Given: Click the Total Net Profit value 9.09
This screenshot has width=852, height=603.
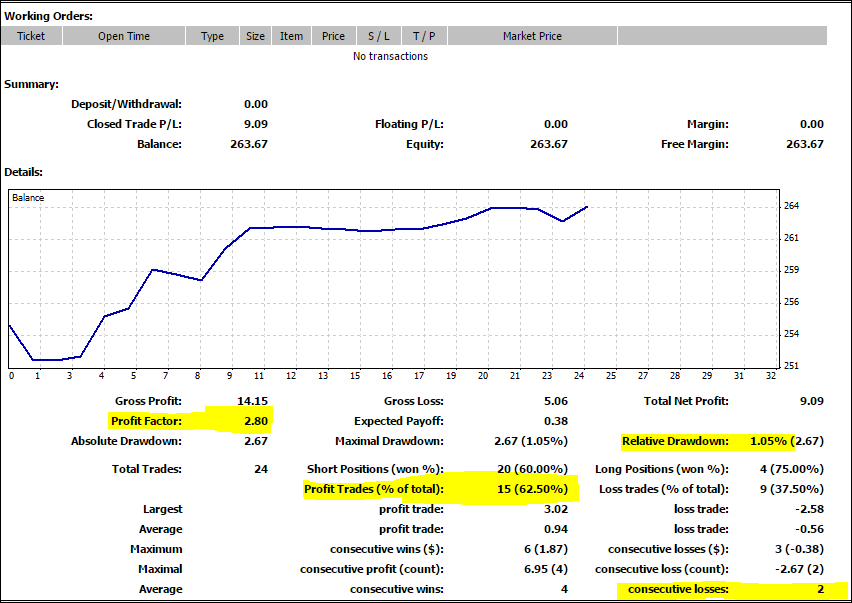Looking at the screenshot, I should 811,401.
